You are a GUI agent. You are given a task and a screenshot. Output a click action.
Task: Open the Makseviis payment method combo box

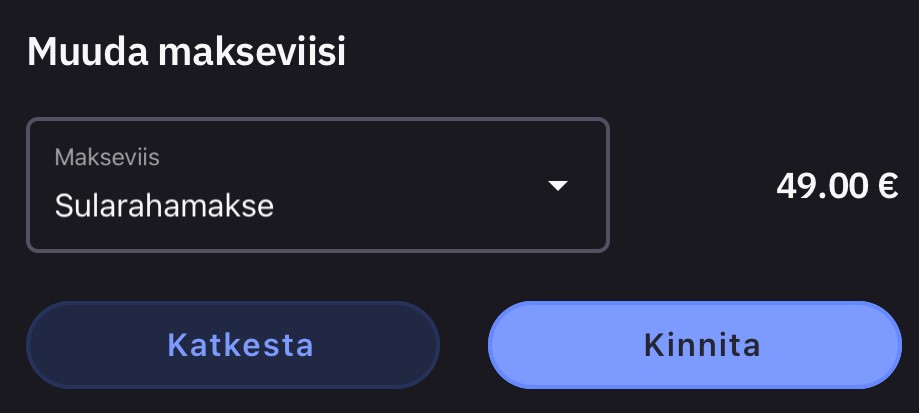coord(317,185)
